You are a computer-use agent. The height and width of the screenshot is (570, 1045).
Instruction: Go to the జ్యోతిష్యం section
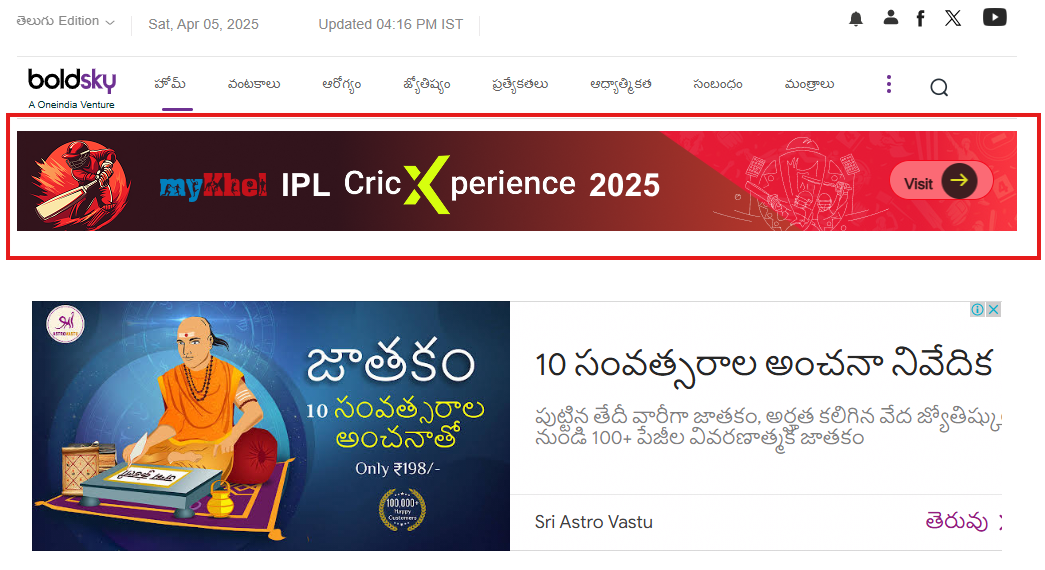(x=427, y=85)
